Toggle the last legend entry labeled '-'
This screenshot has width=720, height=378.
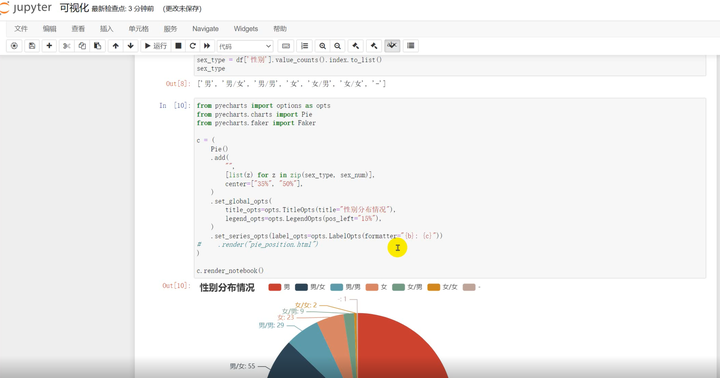[x=472, y=287]
